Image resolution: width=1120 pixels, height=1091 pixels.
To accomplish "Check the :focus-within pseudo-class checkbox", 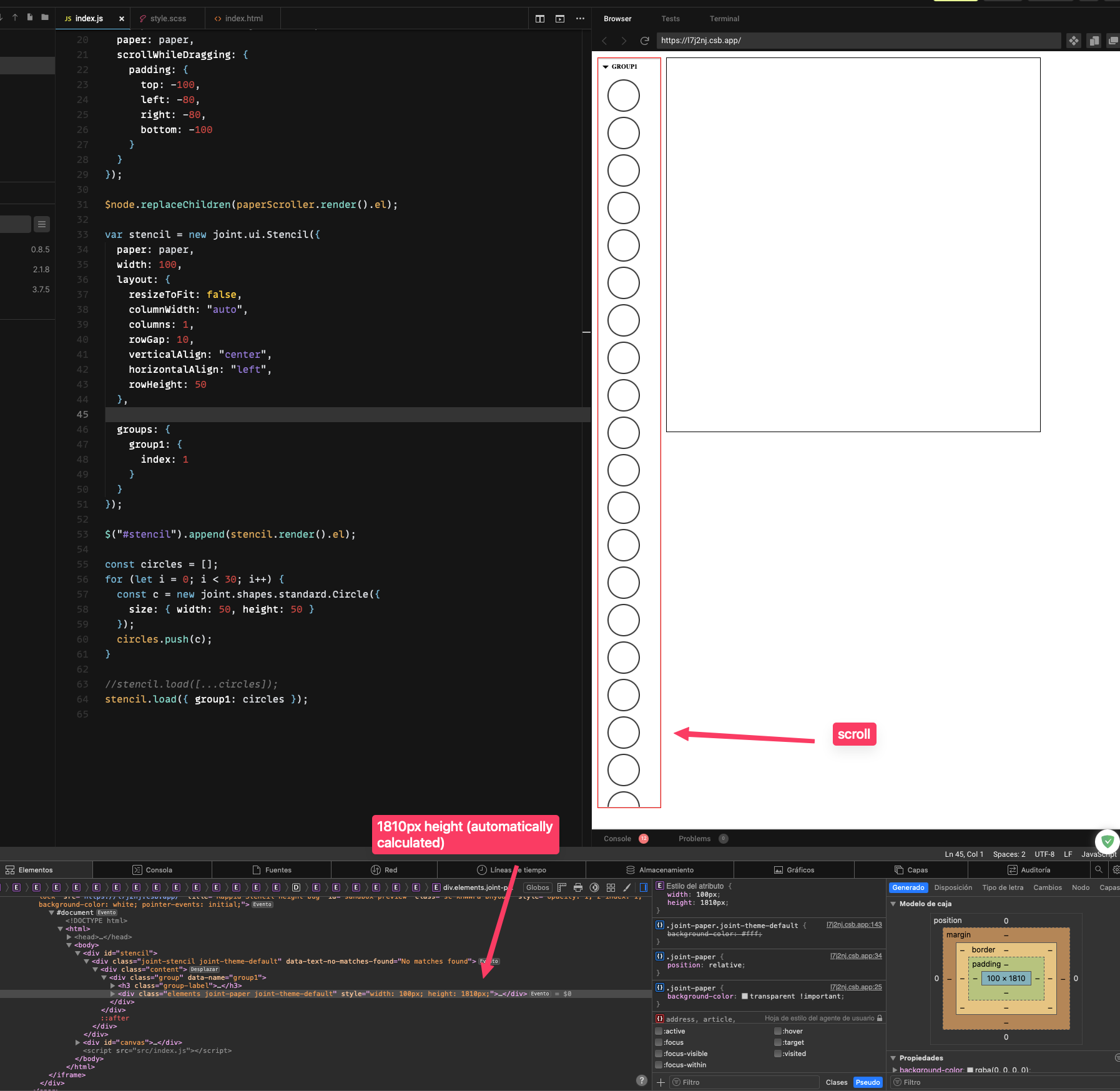I will 659,1065.
